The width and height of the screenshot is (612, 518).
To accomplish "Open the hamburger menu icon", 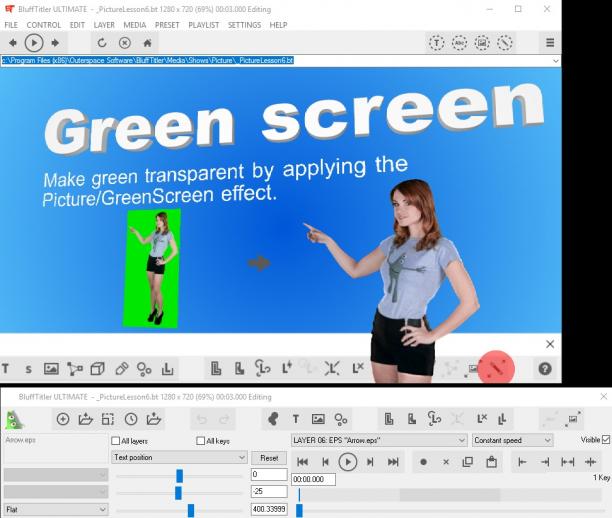I will click(x=550, y=43).
